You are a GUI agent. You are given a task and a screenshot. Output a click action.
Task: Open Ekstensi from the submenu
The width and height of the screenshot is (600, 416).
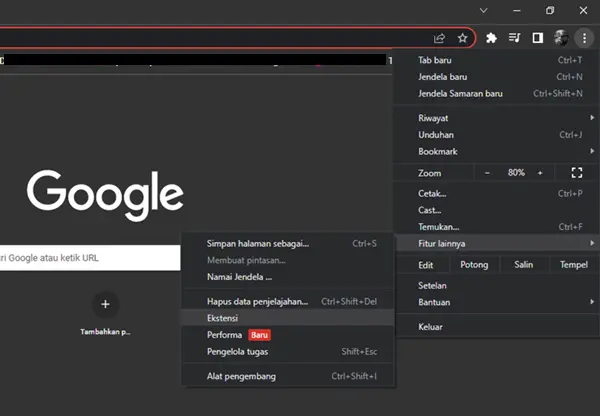click(288, 318)
